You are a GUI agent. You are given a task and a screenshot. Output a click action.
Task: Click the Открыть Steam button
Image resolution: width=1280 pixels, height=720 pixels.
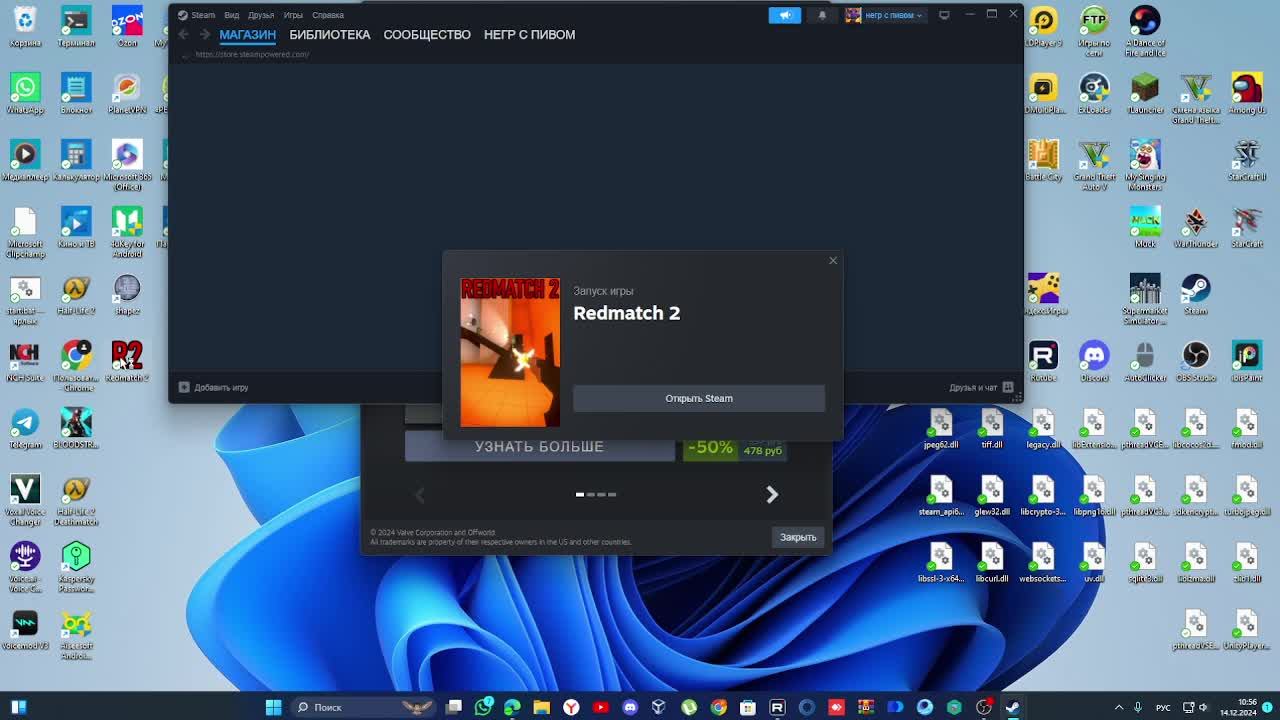point(699,398)
